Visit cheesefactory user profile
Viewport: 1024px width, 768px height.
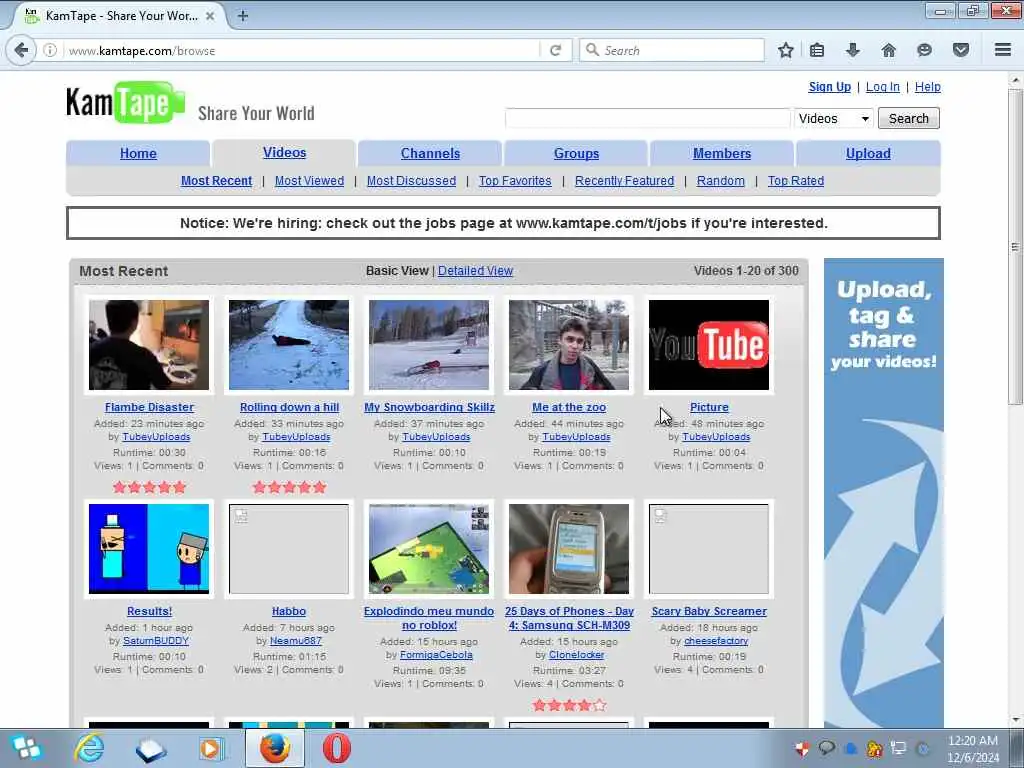click(x=716, y=641)
